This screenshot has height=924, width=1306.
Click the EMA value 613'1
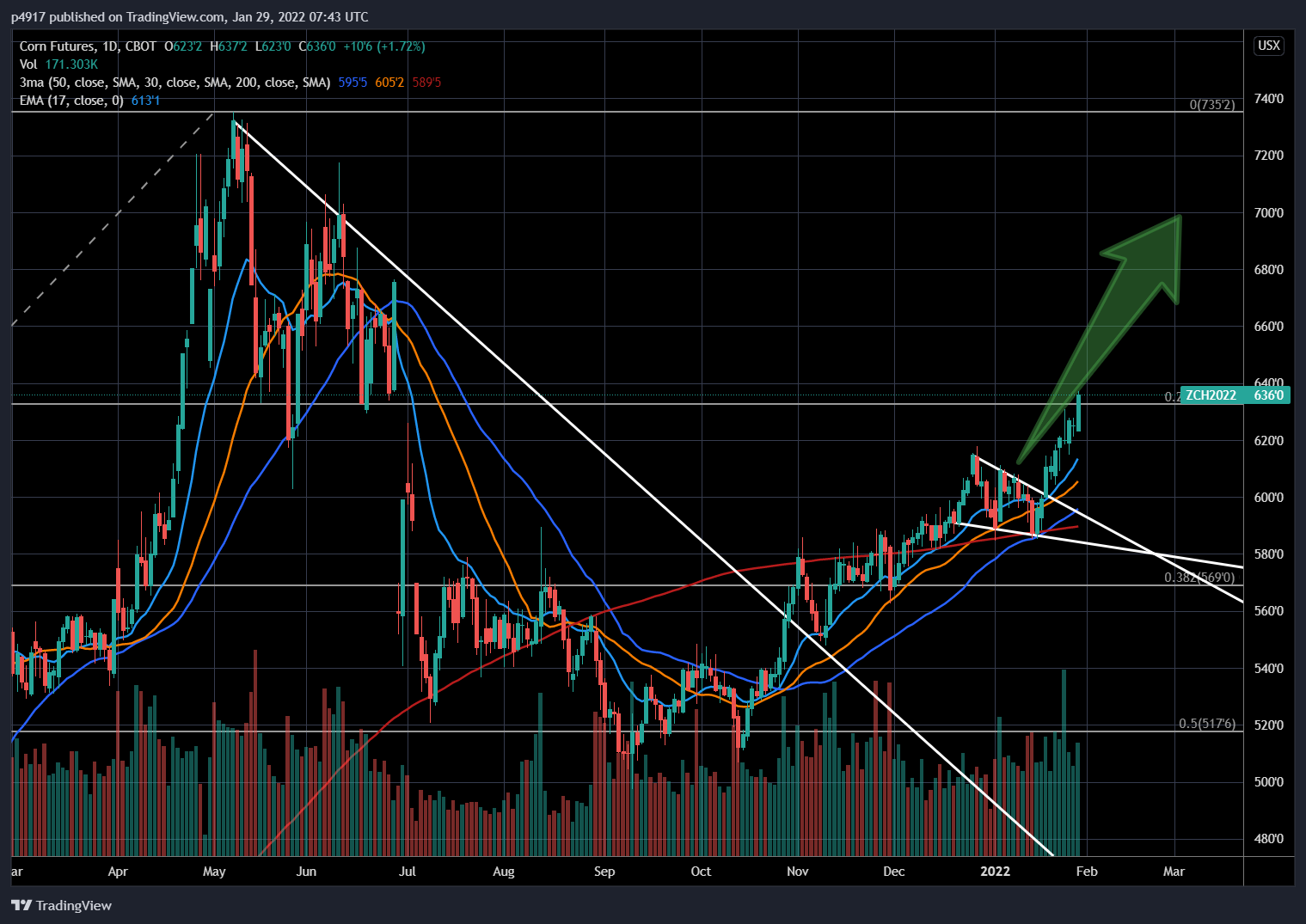(x=146, y=101)
